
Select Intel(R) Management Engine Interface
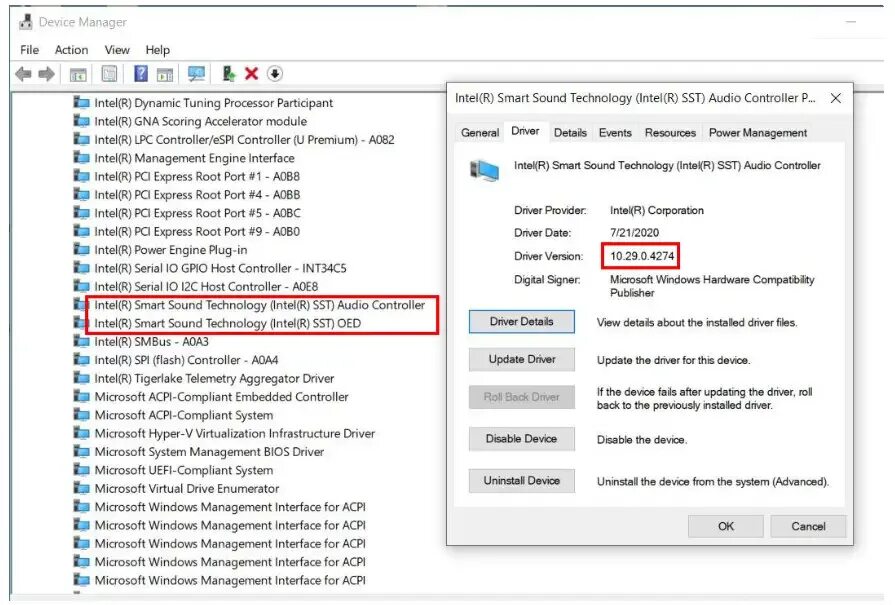pos(194,158)
